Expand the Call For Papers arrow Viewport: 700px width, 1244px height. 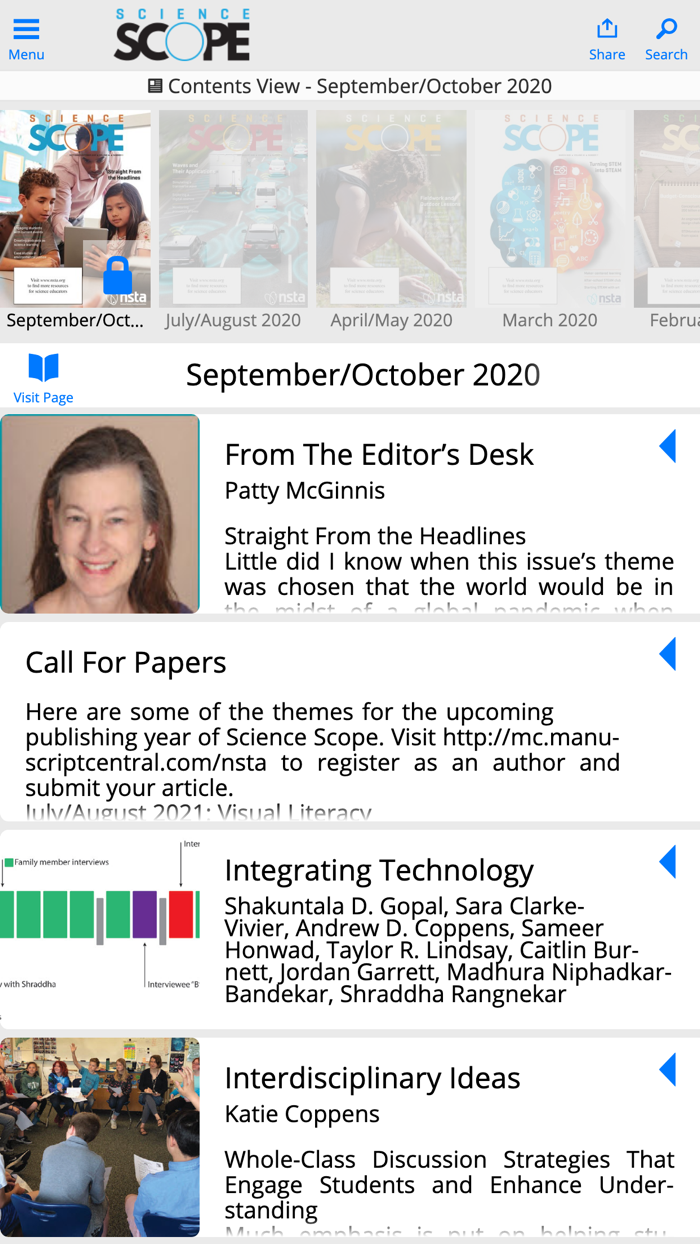pyautogui.click(x=667, y=654)
